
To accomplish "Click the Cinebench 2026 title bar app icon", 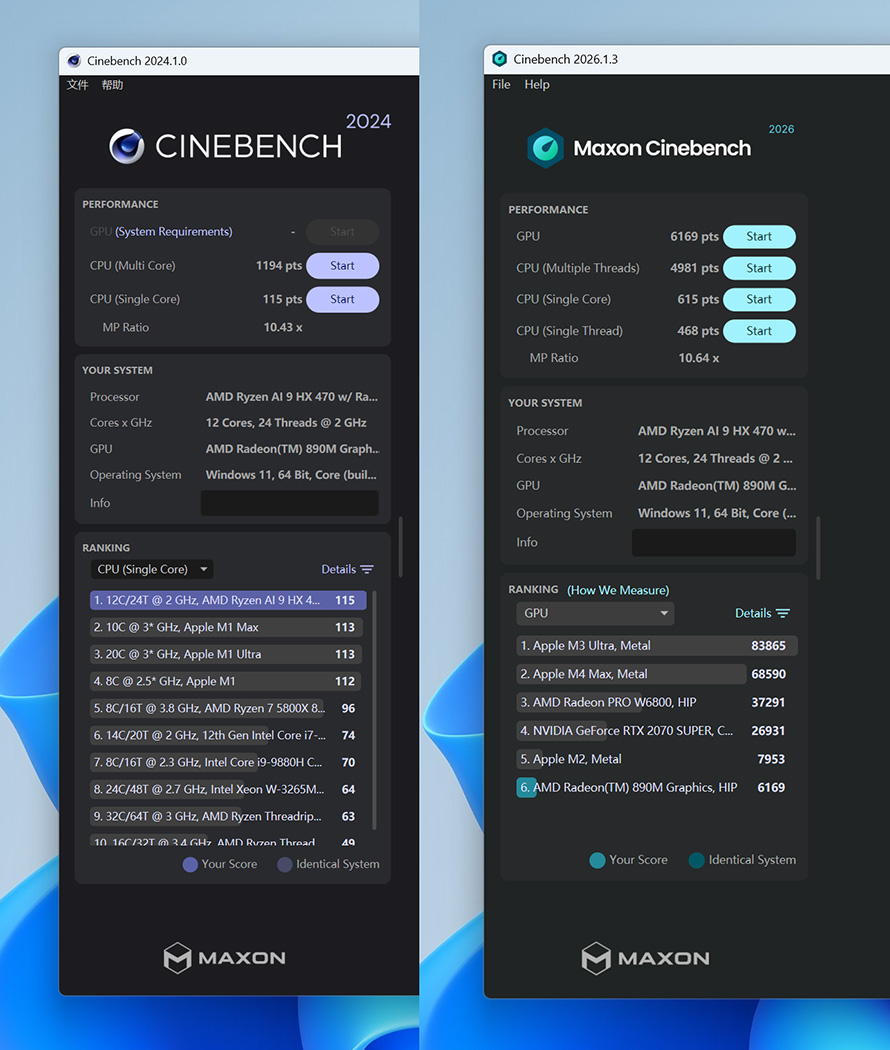I will tap(500, 59).
